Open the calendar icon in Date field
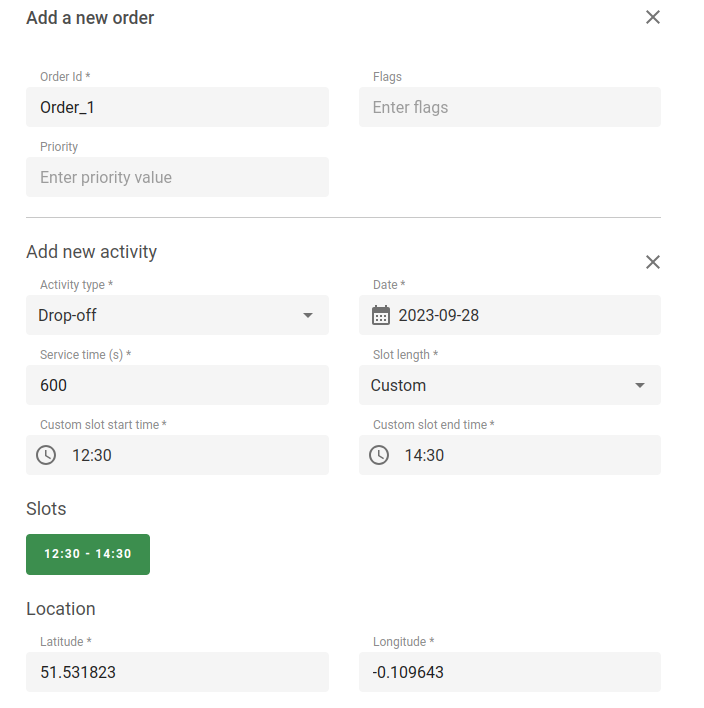704x708 pixels. (x=380, y=316)
